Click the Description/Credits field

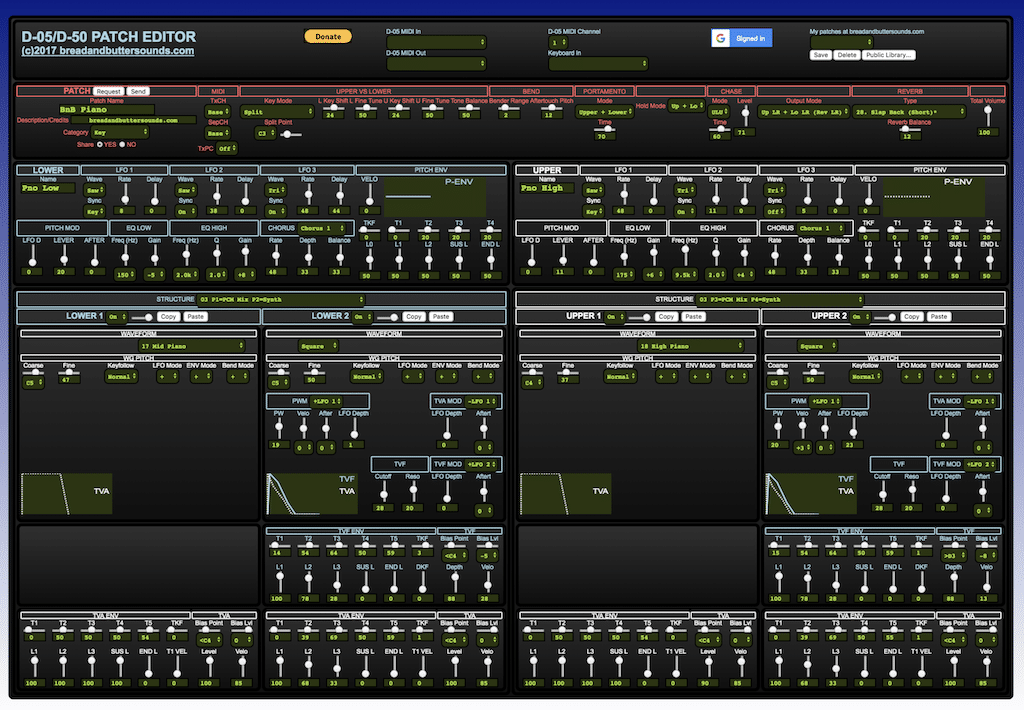(x=133, y=120)
